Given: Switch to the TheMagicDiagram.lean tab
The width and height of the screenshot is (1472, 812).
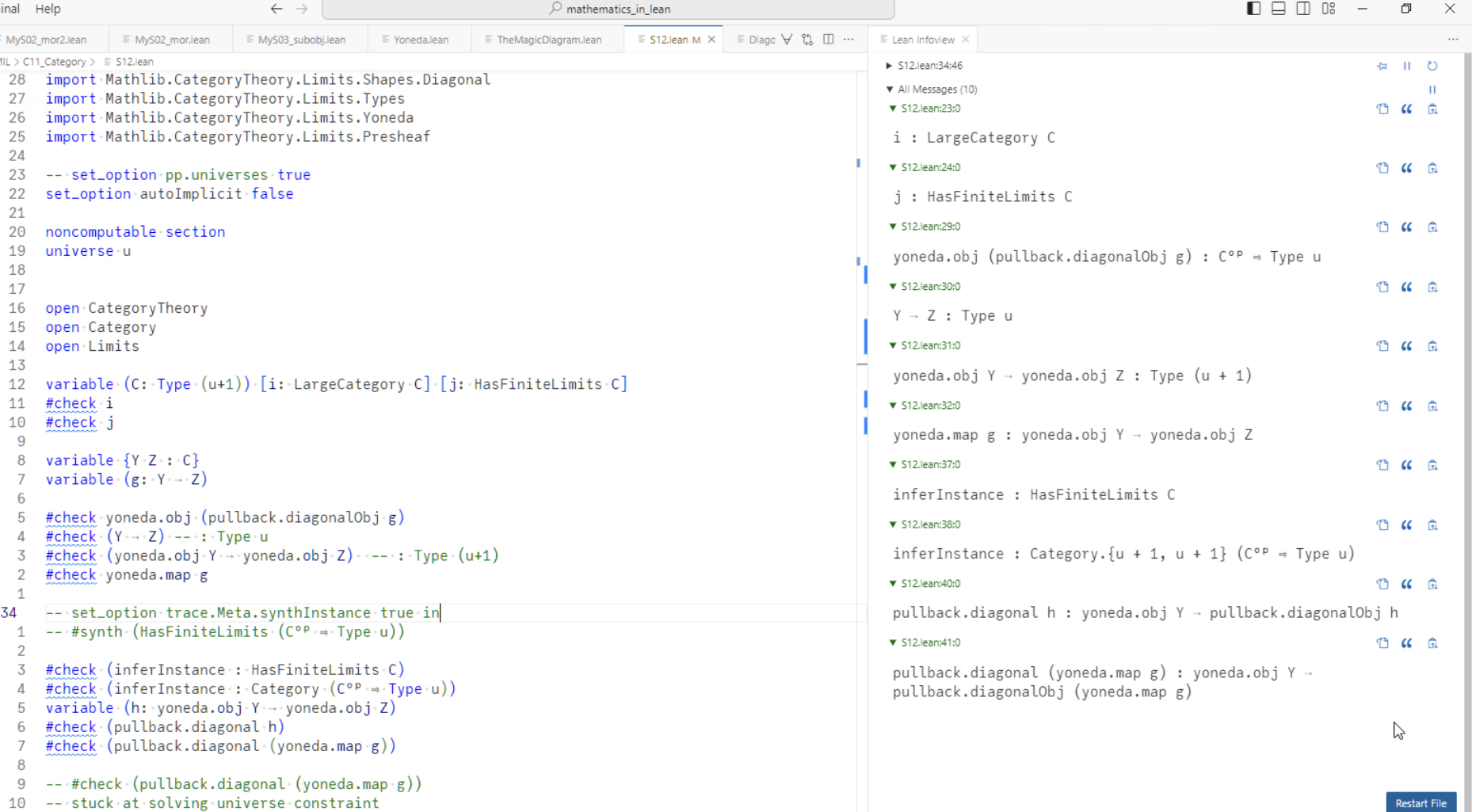Looking at the screenshot, I should [549, 40].
